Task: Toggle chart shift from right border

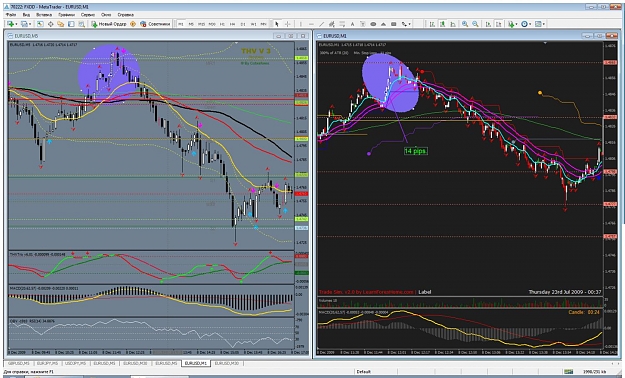Action: [498, 24]
